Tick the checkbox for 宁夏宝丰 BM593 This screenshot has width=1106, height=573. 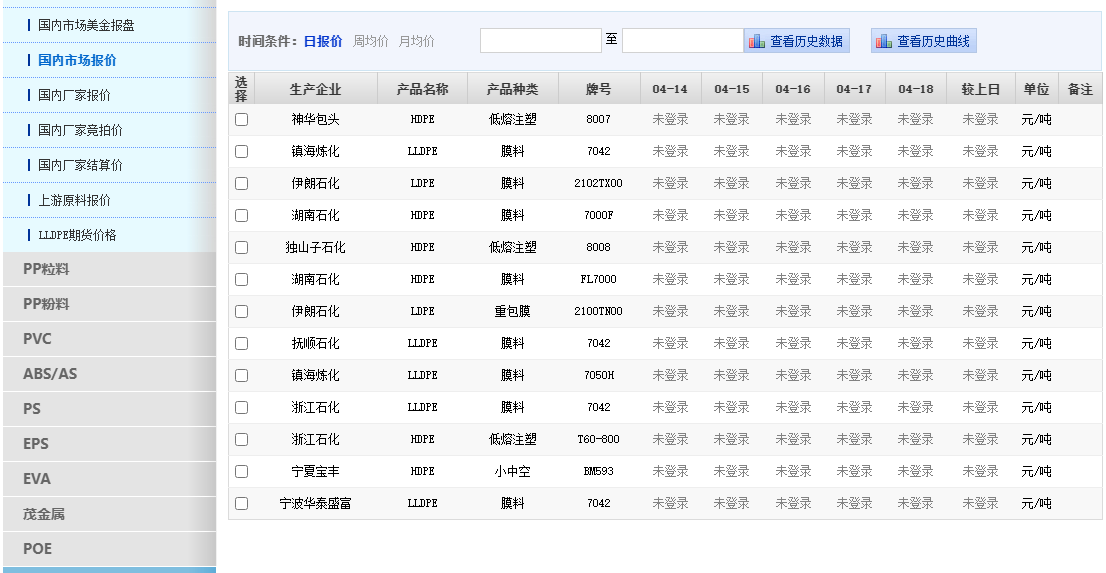click(241, 472)
